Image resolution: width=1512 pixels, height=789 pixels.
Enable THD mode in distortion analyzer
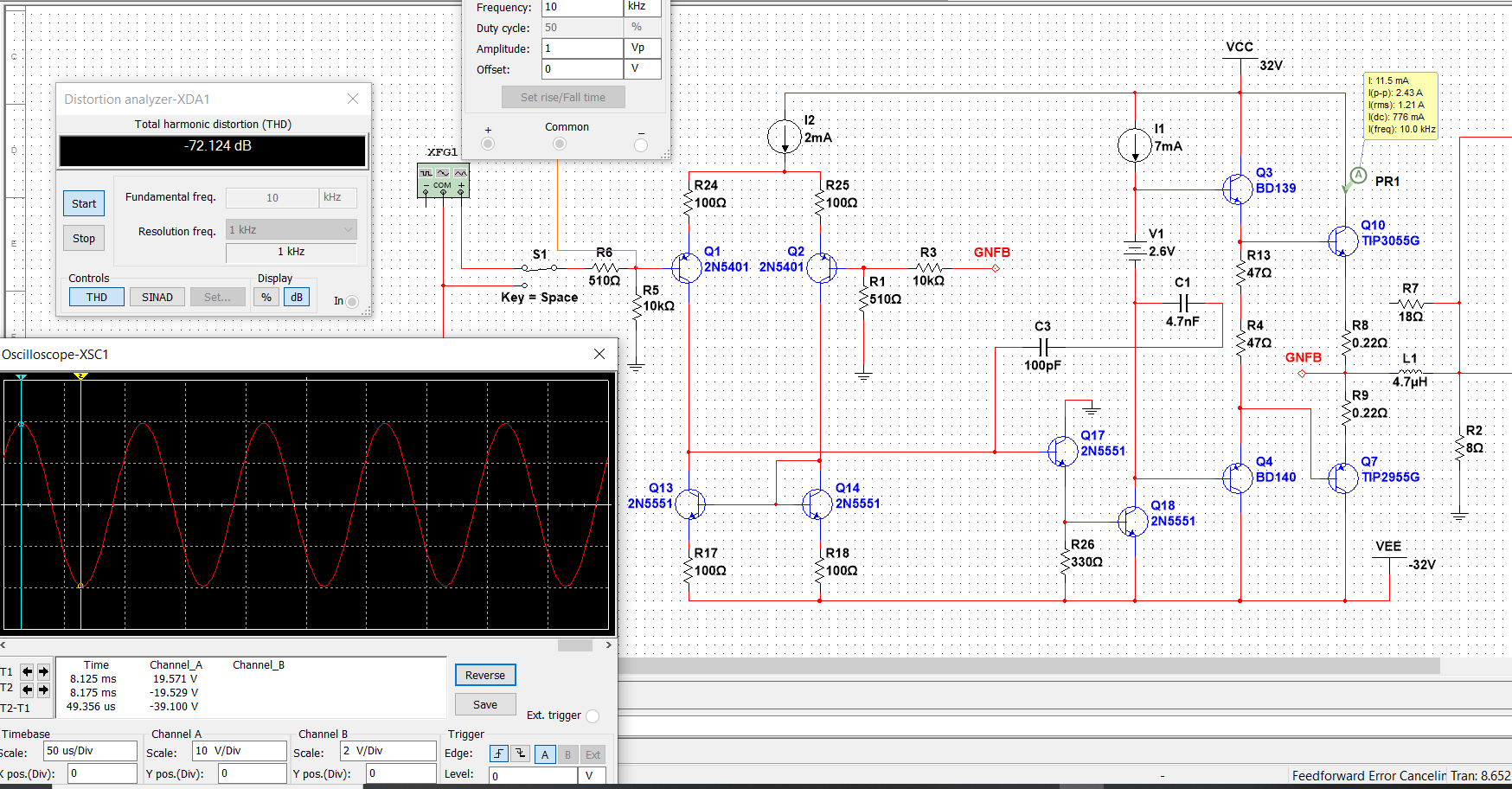coord(97,297)
